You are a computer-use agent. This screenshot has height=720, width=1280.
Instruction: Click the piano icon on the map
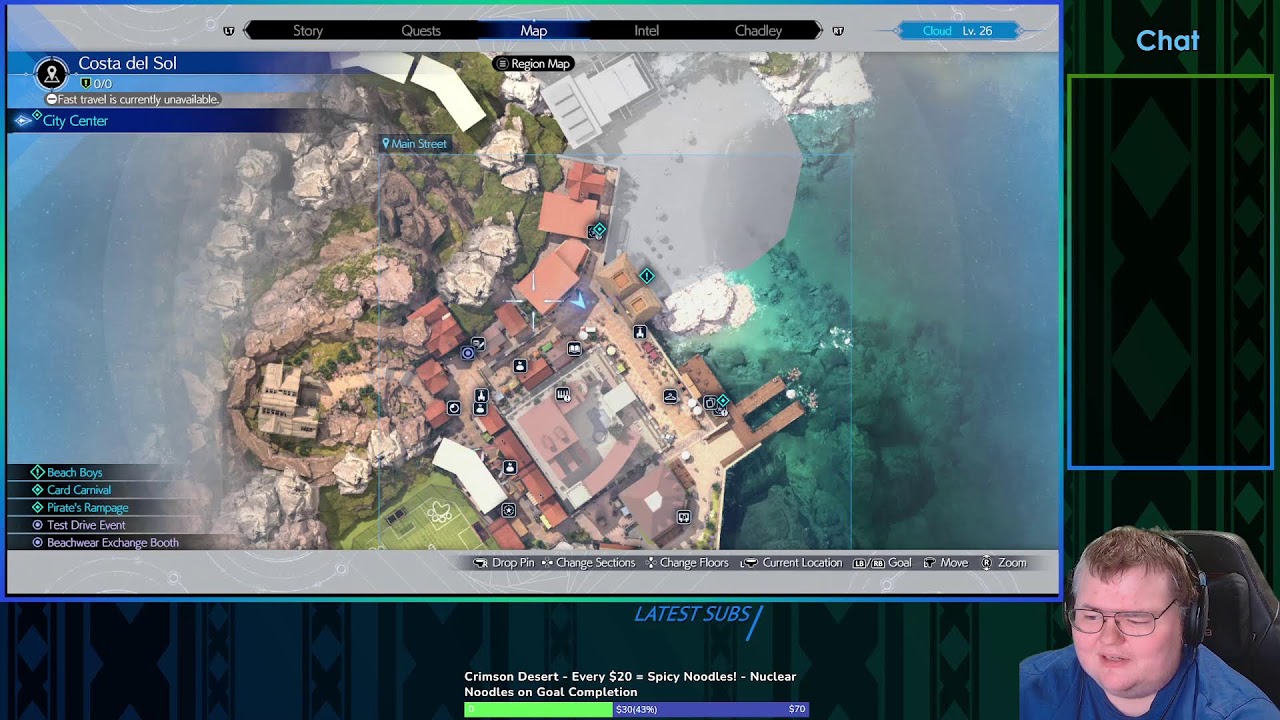coord(563,395)
